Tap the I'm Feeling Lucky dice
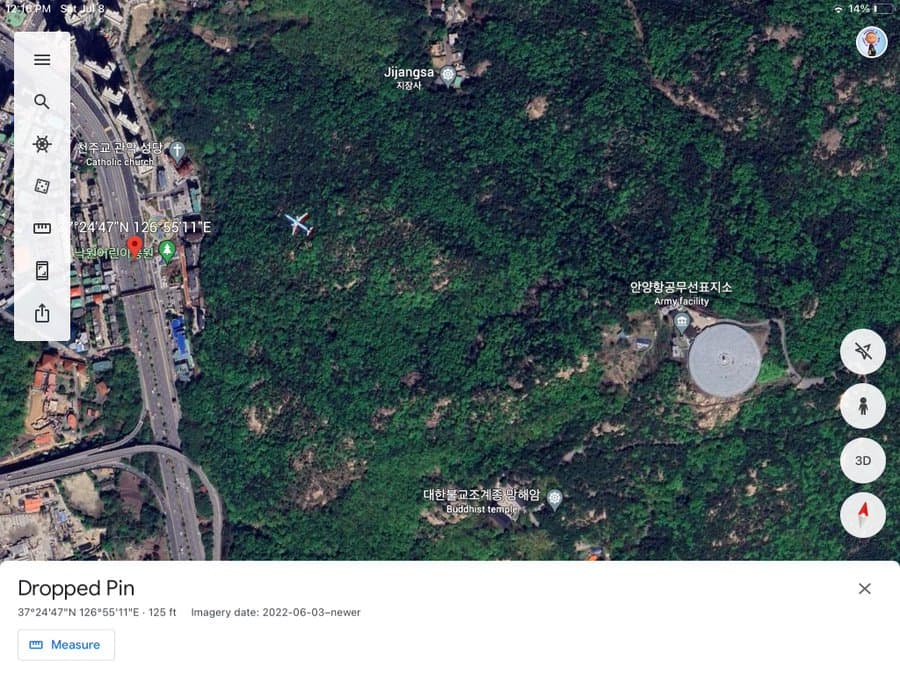 [42, 186]
